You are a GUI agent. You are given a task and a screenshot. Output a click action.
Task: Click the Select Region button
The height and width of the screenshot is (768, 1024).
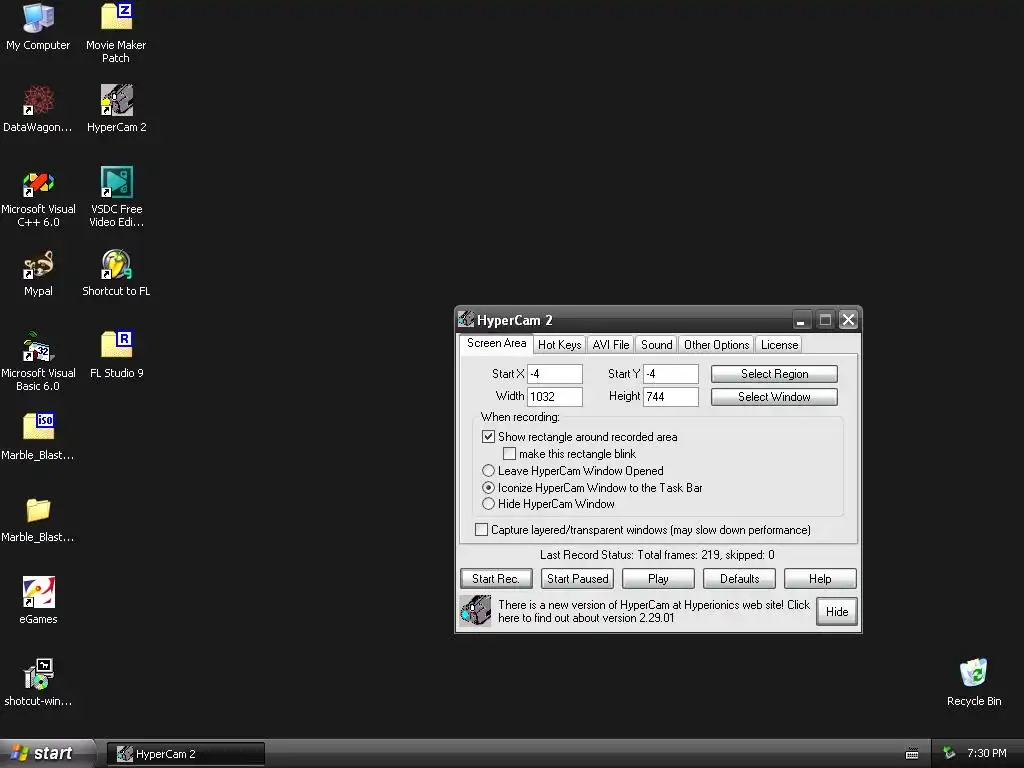(x=775, y=374)
